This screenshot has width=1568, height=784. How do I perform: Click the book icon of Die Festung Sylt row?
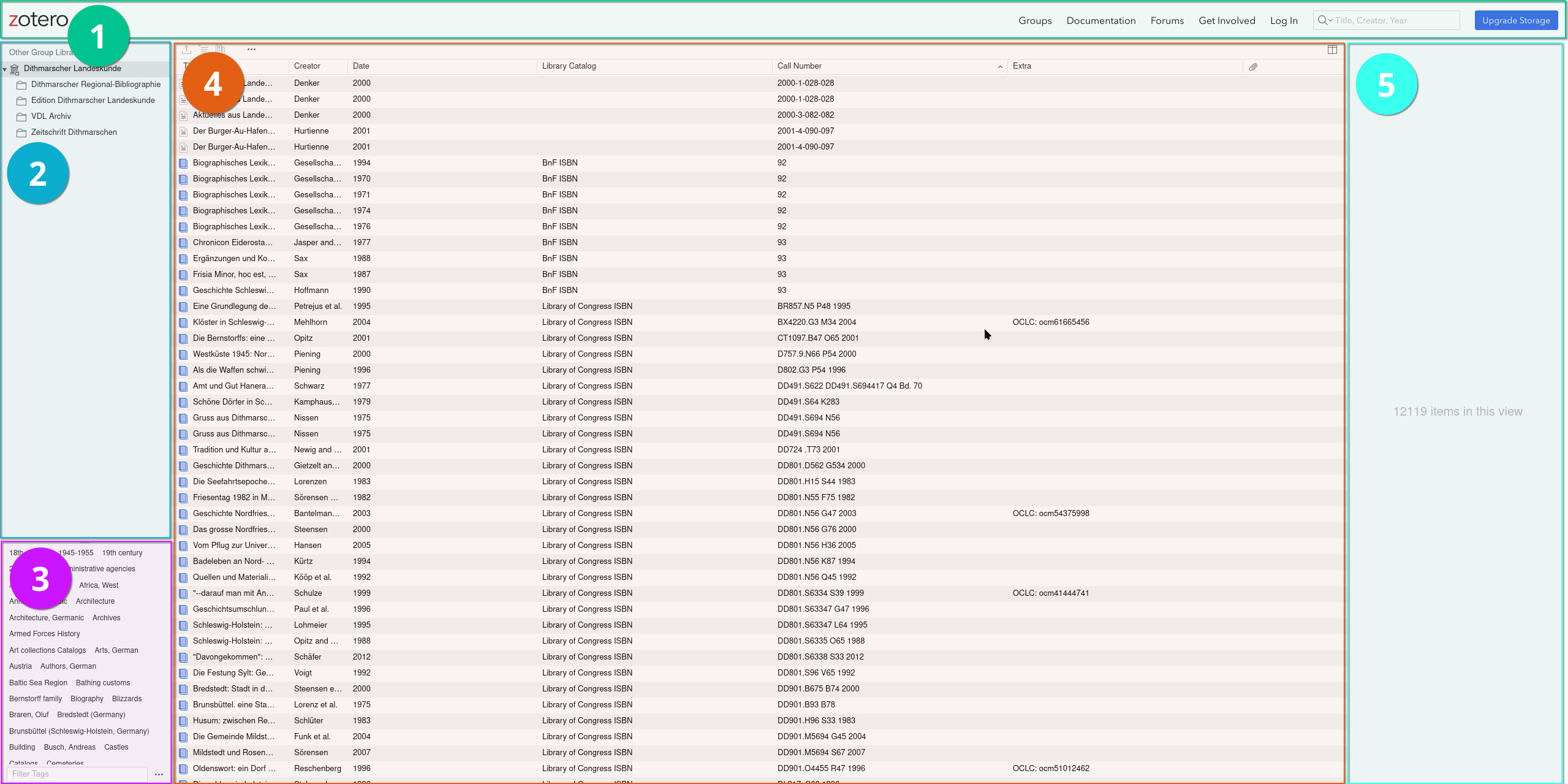[183, 673]
